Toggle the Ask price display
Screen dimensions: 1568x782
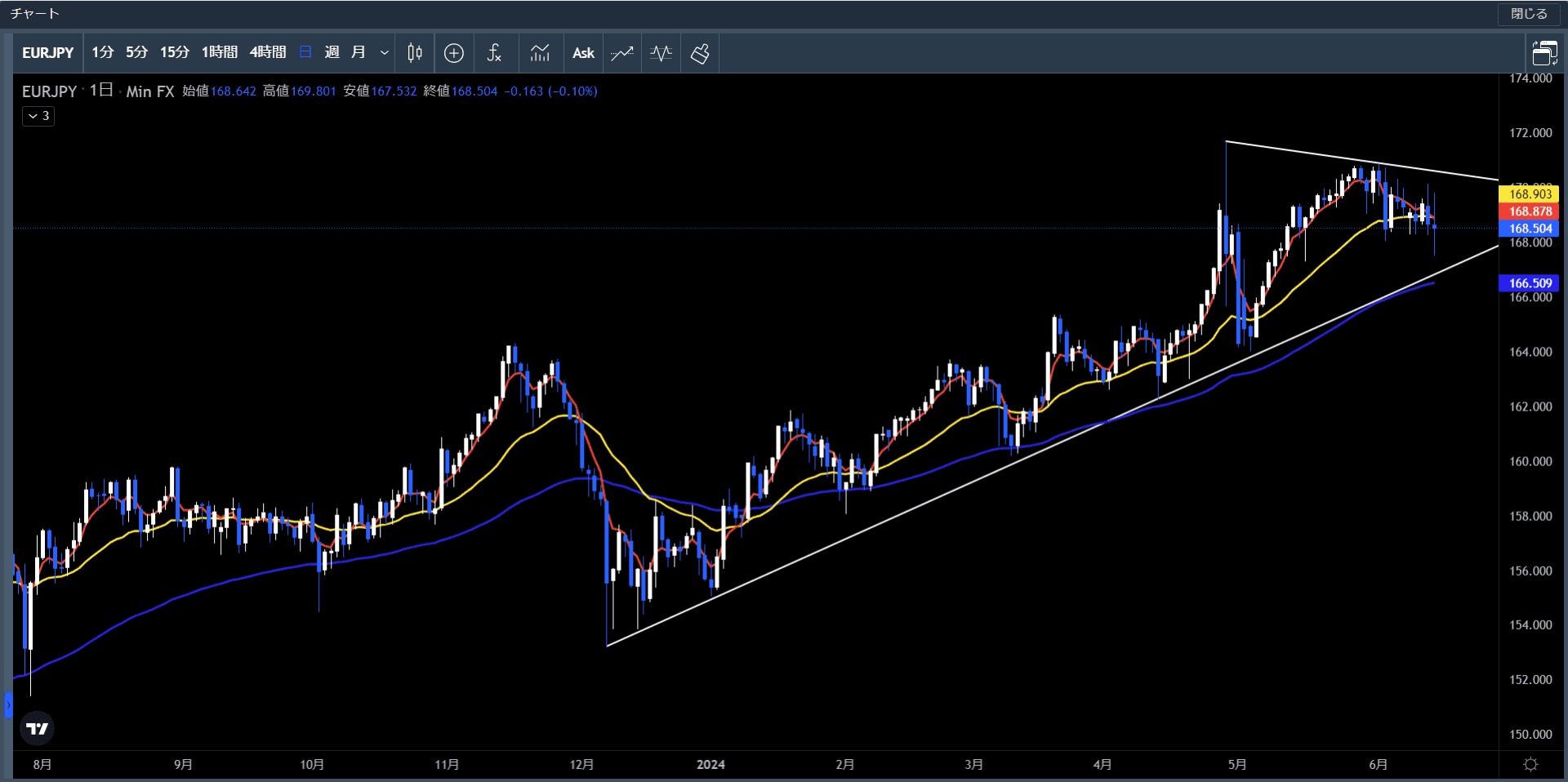[x=583, y=53]
